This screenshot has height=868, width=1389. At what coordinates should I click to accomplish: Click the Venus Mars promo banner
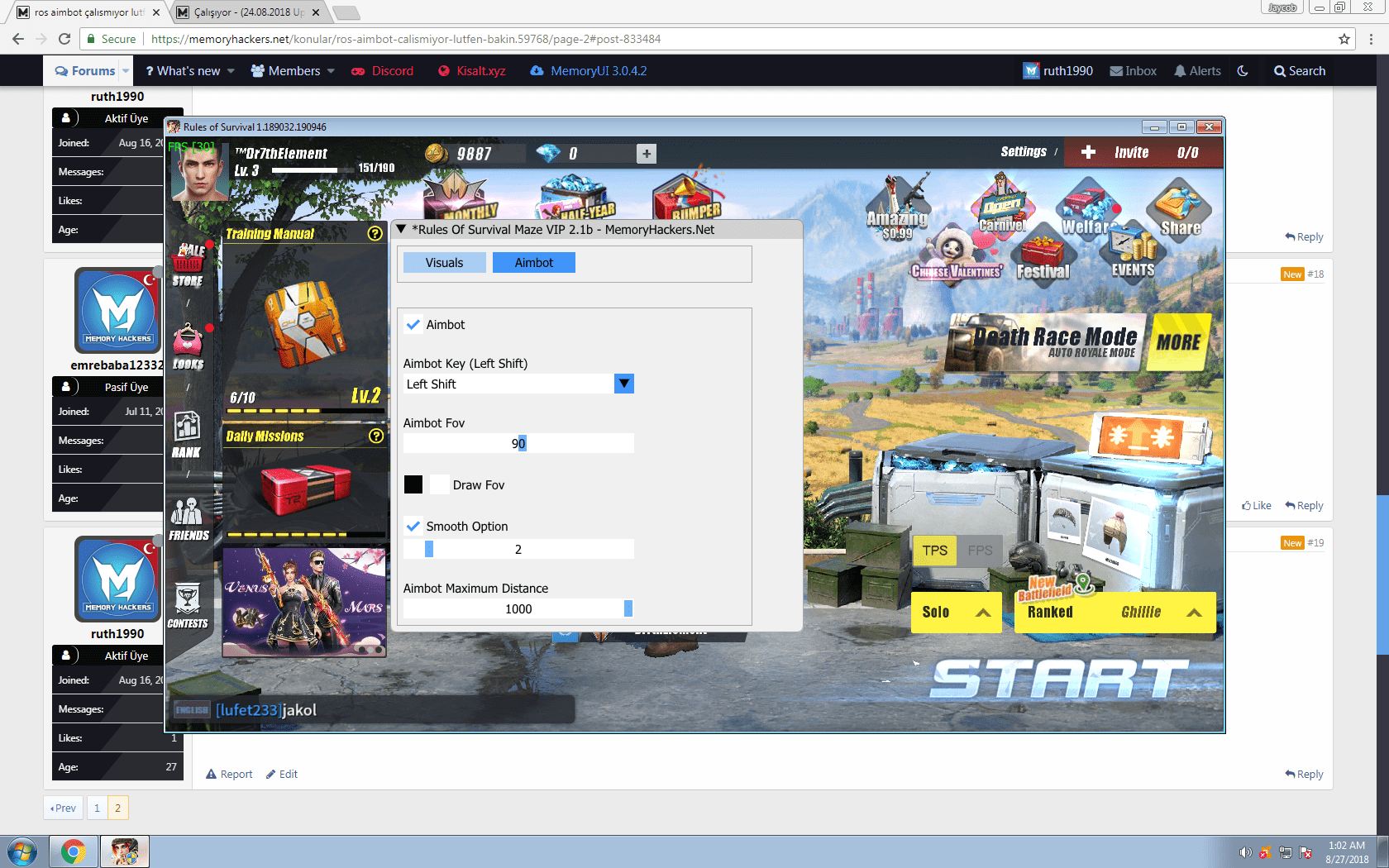coord(304,603)
